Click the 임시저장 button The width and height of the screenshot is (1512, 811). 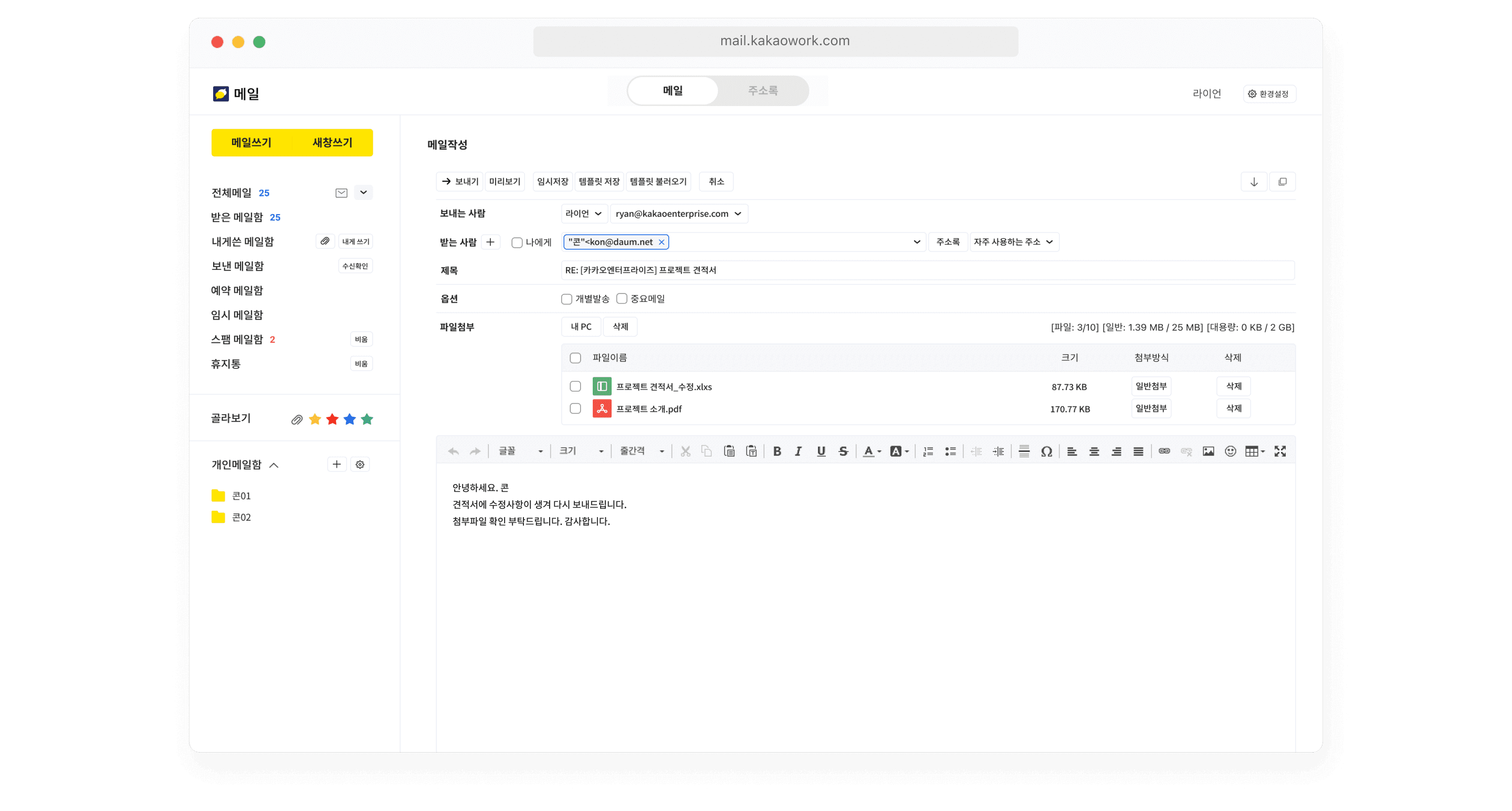tap(552, 182)
